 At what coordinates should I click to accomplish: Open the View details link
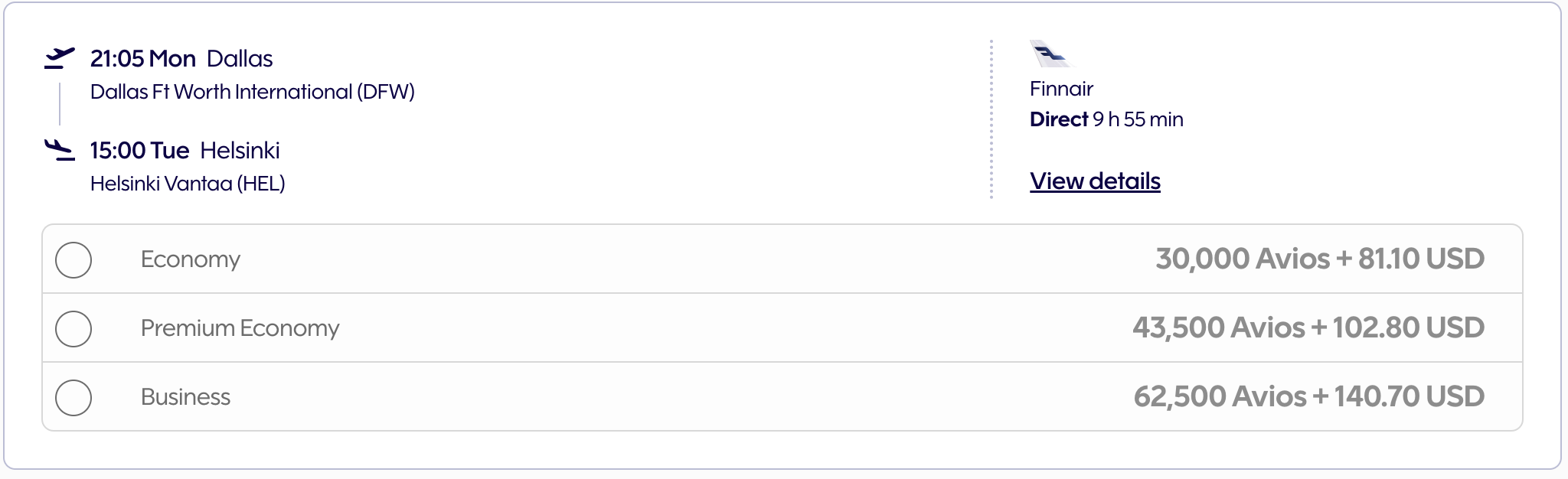point(1095,181)
